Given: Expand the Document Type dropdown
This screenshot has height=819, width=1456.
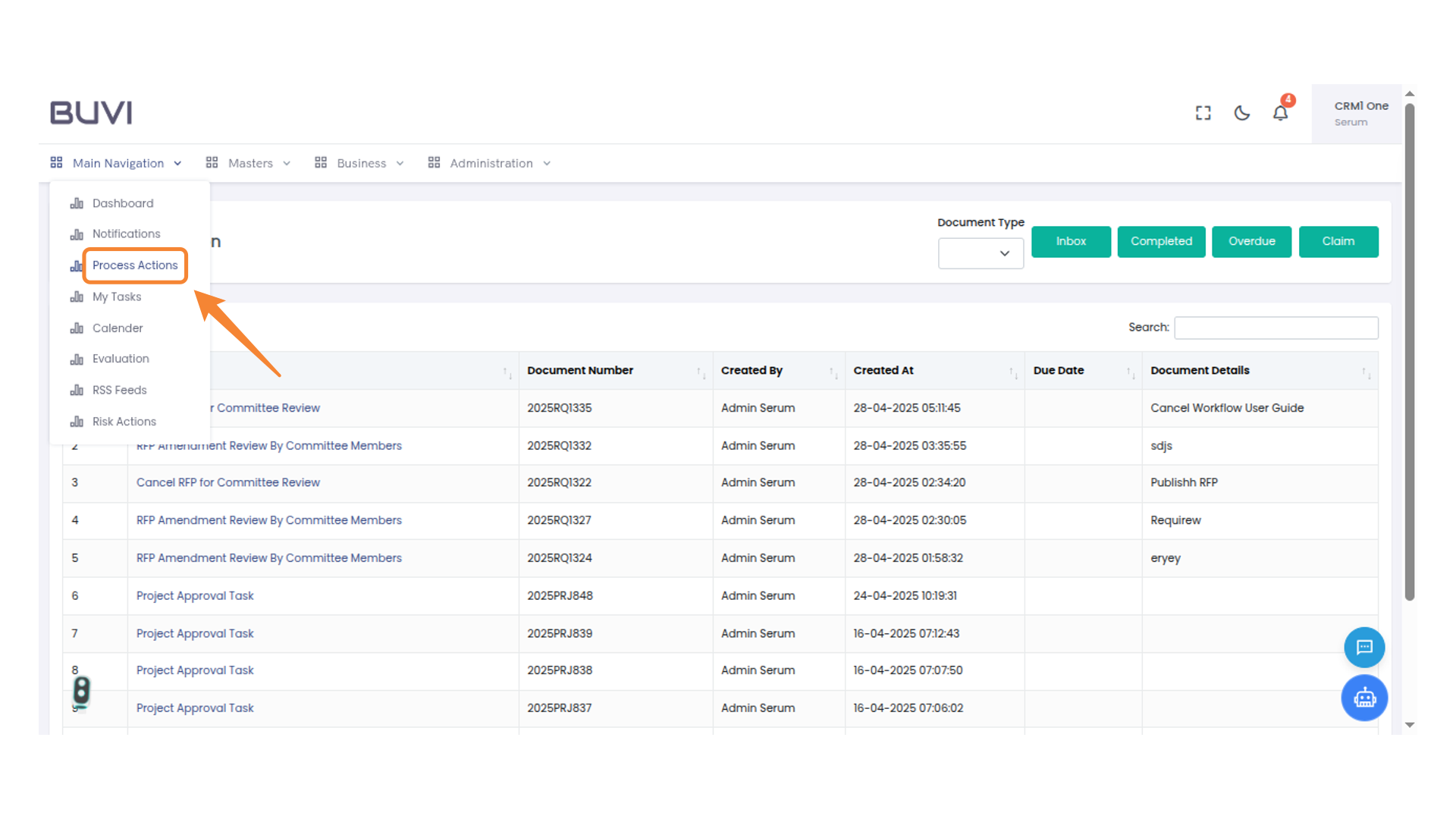Looking at the screenshot, I should 981,253.
